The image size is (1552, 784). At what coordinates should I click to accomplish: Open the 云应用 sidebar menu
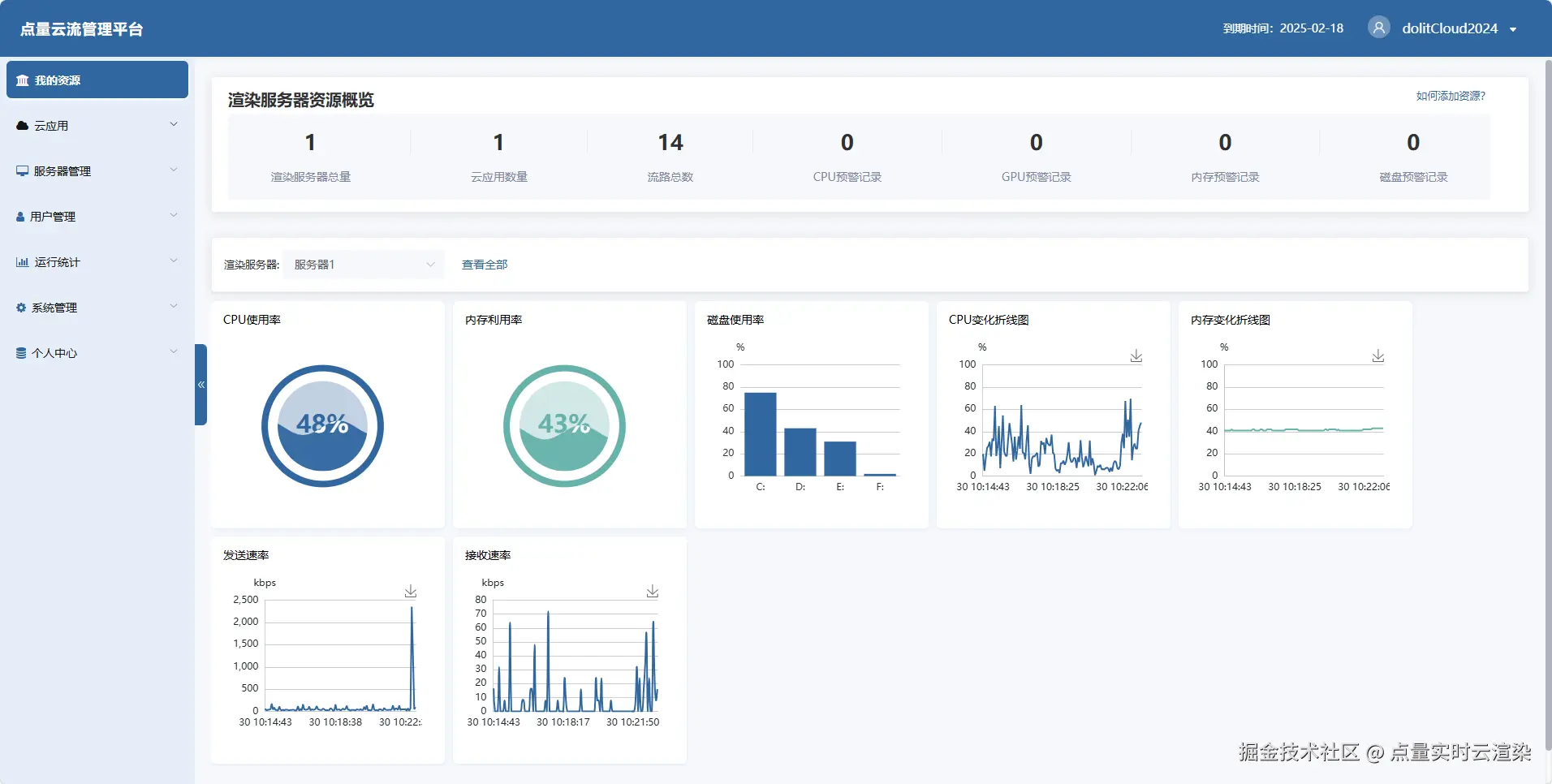[x=97, y=125]
